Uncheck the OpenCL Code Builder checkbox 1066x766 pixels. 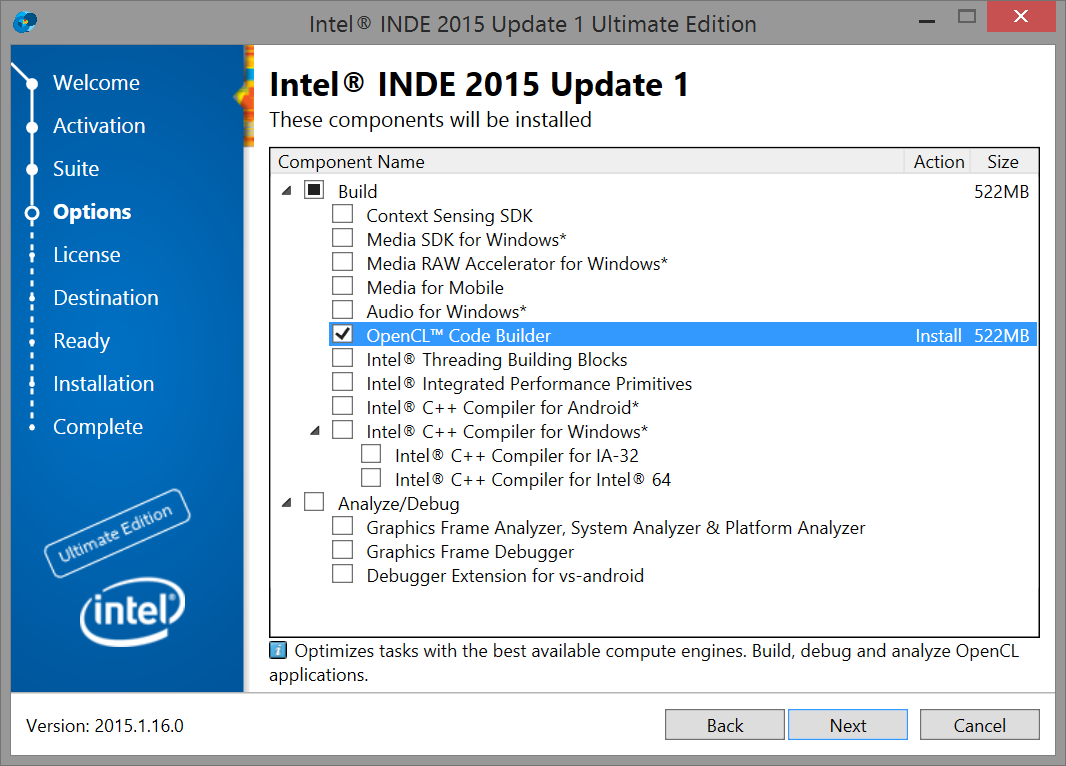pos(343,334)
